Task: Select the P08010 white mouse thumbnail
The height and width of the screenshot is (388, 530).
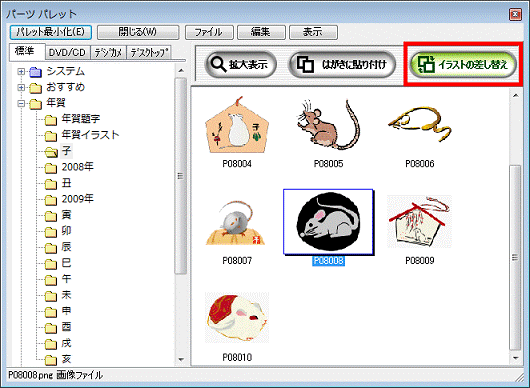Action: pyautogui.click(x=237, y=318)
